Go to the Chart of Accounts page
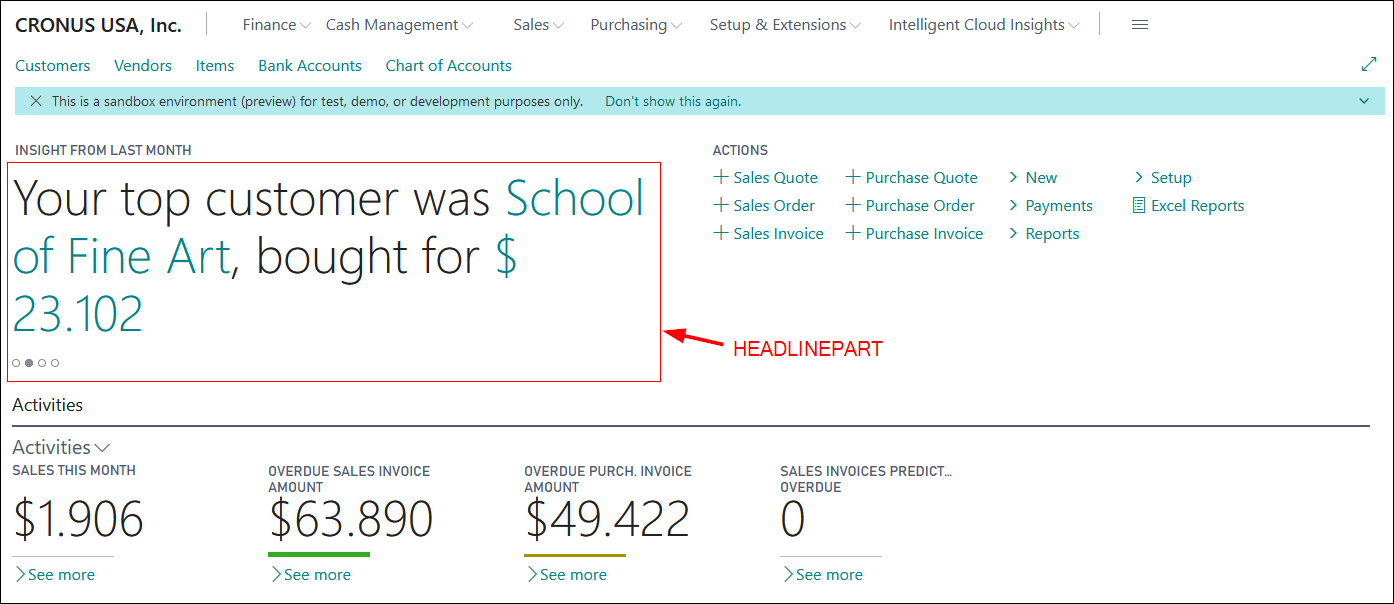The width and height of the screenshot is (1394, 604). [449, 65]
